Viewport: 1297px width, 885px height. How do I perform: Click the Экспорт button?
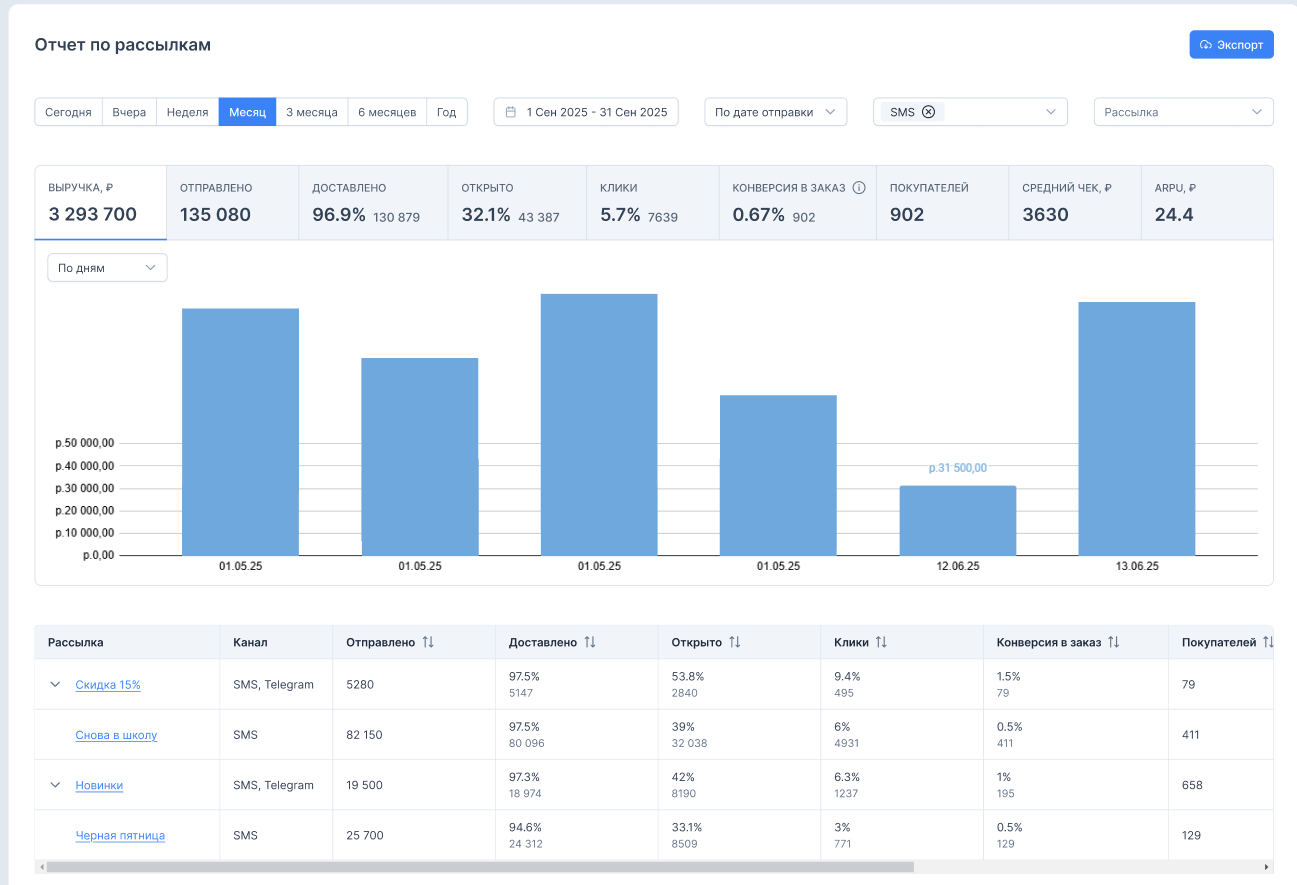pyautogui.click(x=1231, y=45)
